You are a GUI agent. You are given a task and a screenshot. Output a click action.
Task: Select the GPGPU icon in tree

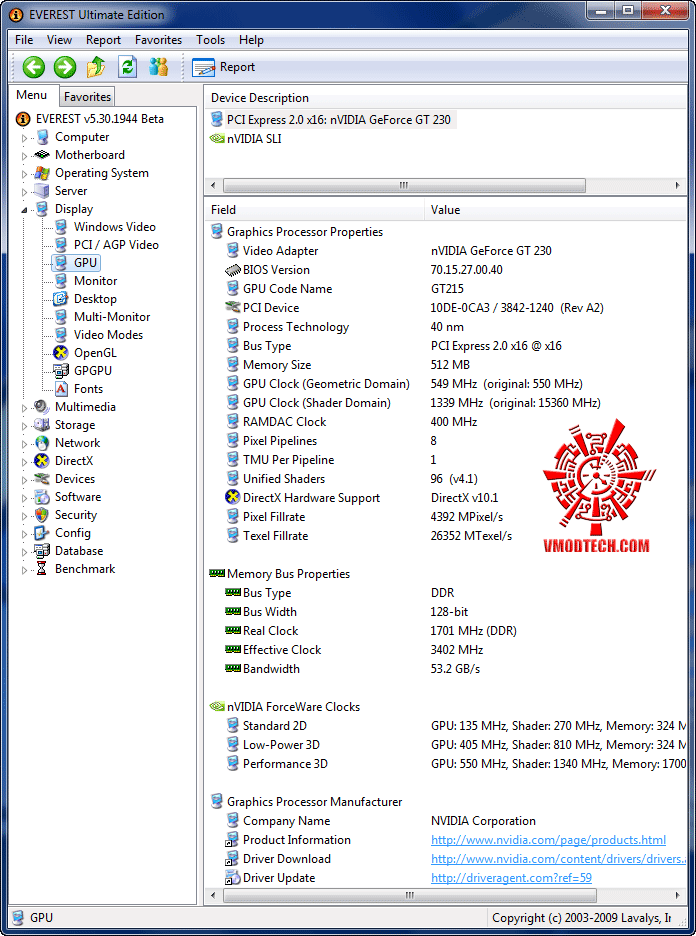click(61, 371)
